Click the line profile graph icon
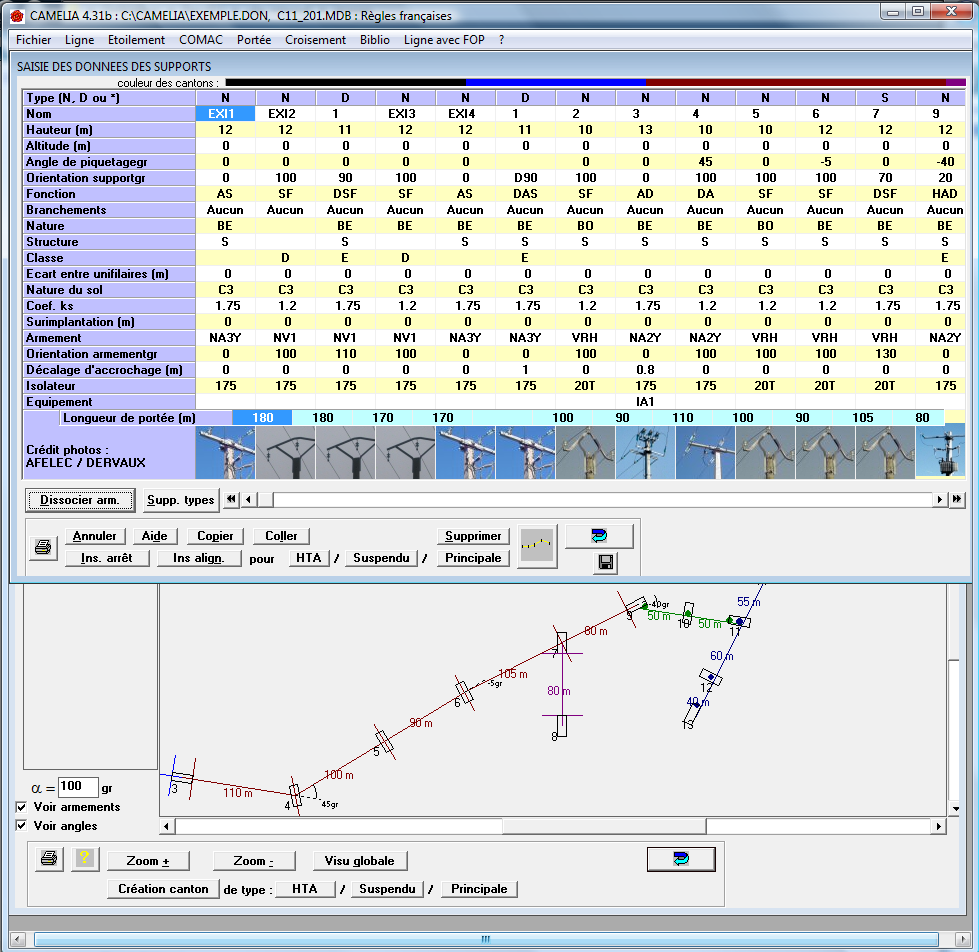 537,547
